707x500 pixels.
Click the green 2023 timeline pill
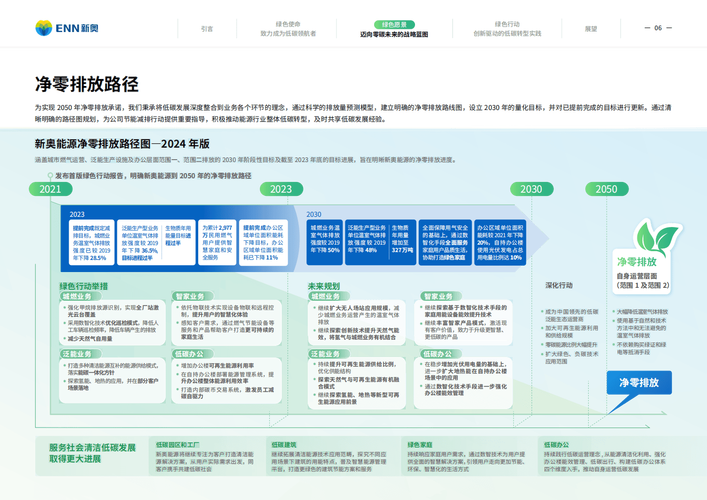tap(281, 189)
